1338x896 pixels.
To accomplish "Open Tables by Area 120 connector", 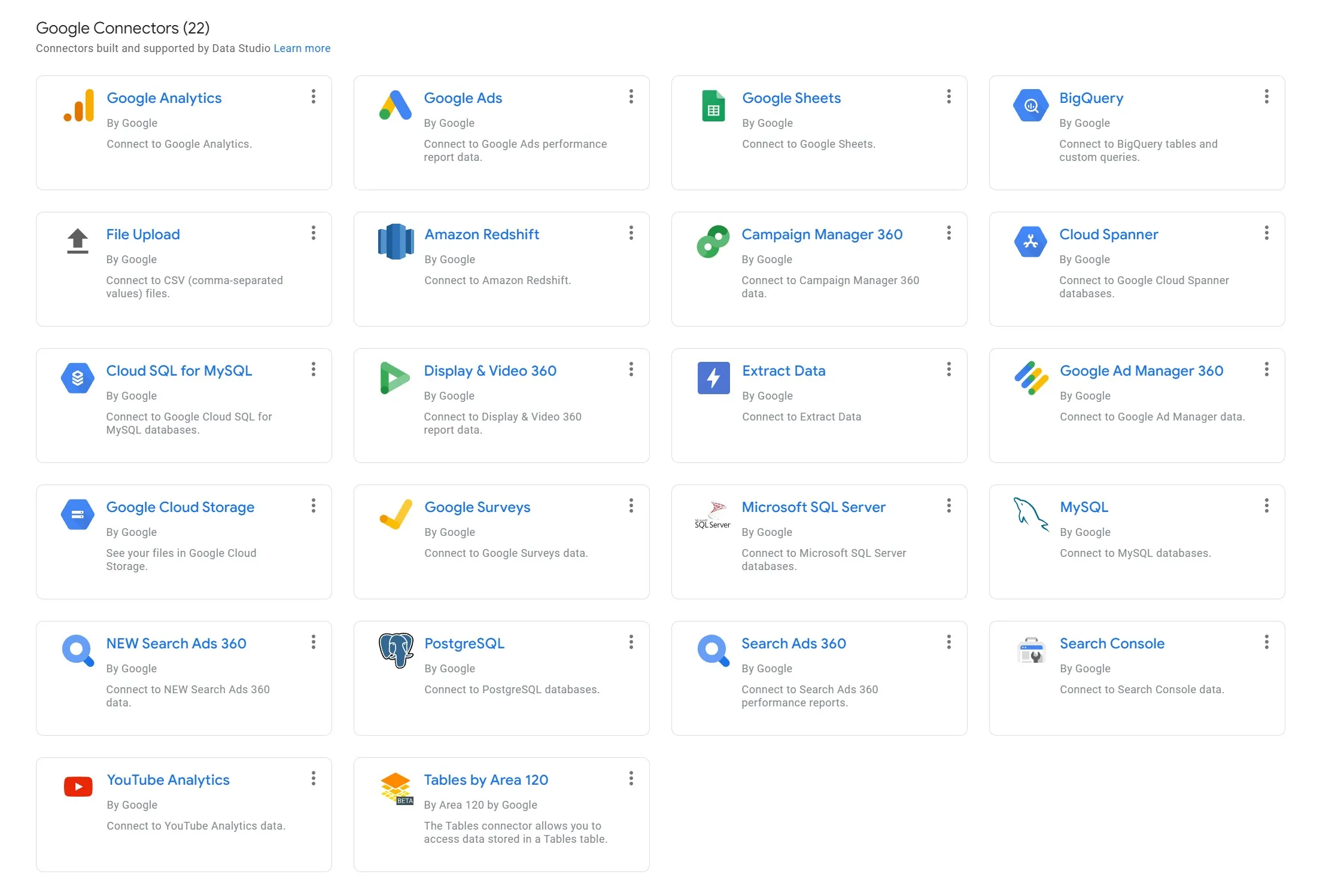I will (486, 779).
